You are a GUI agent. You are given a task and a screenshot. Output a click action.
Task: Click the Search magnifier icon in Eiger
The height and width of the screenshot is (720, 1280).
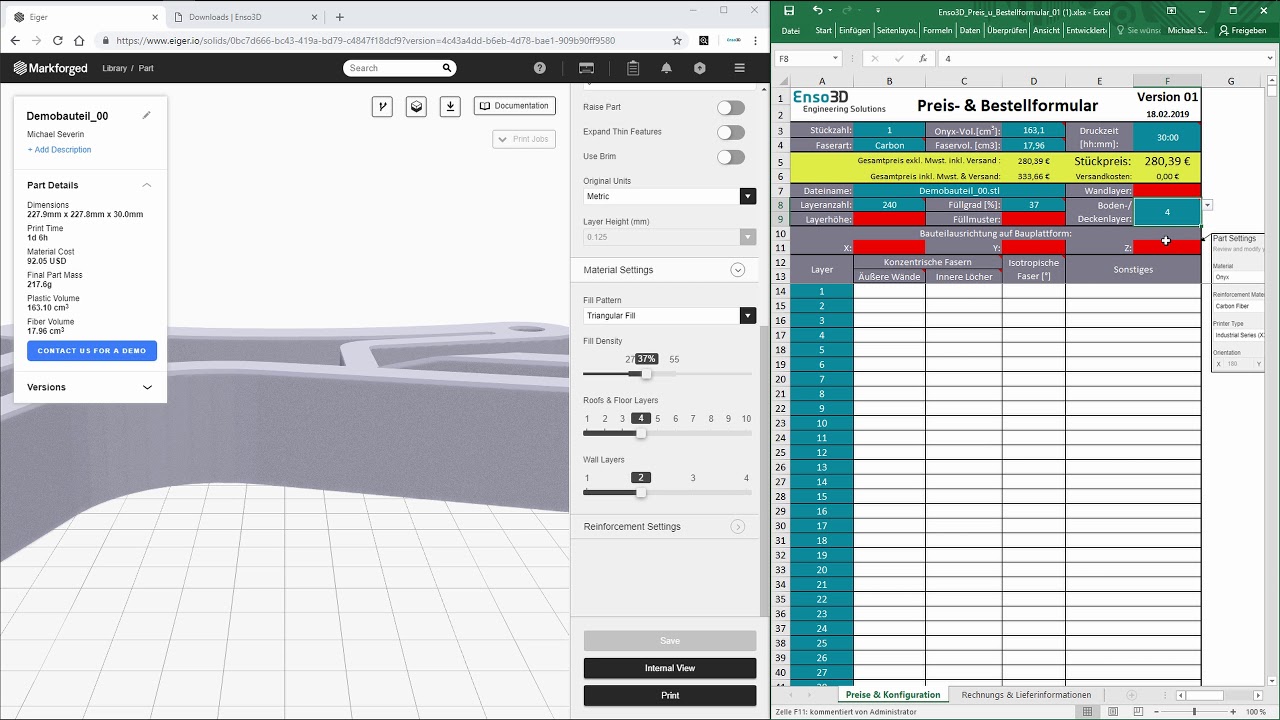[x=447, y=68]
